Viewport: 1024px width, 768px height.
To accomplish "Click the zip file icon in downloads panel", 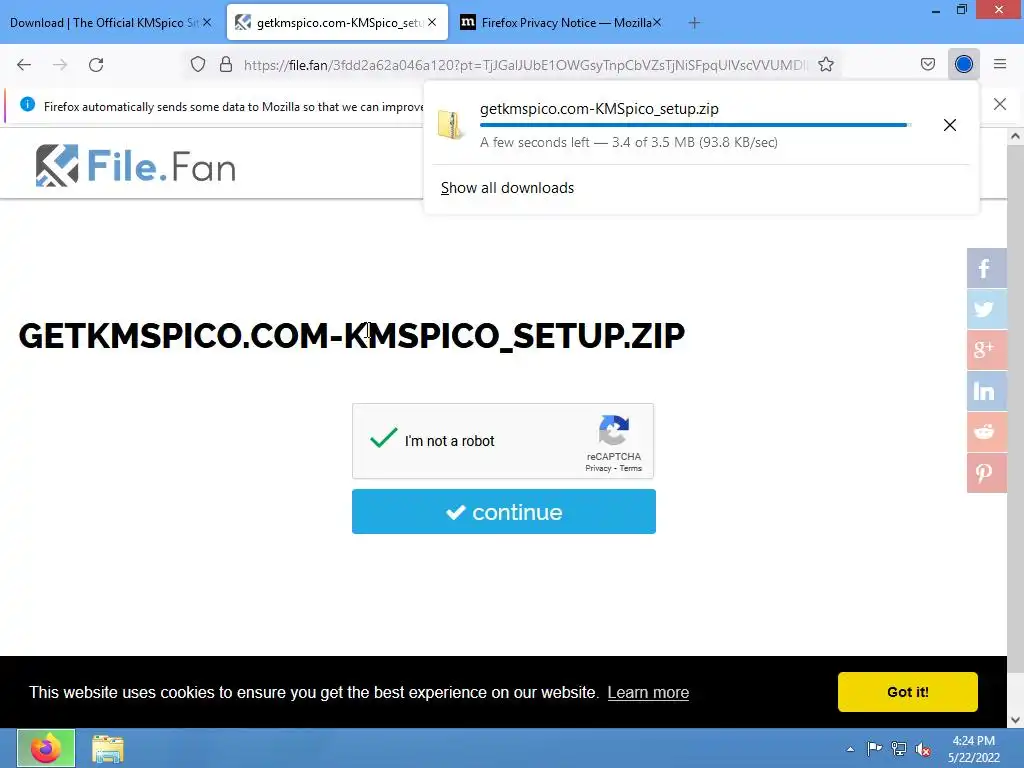I will tap(451, 125).
